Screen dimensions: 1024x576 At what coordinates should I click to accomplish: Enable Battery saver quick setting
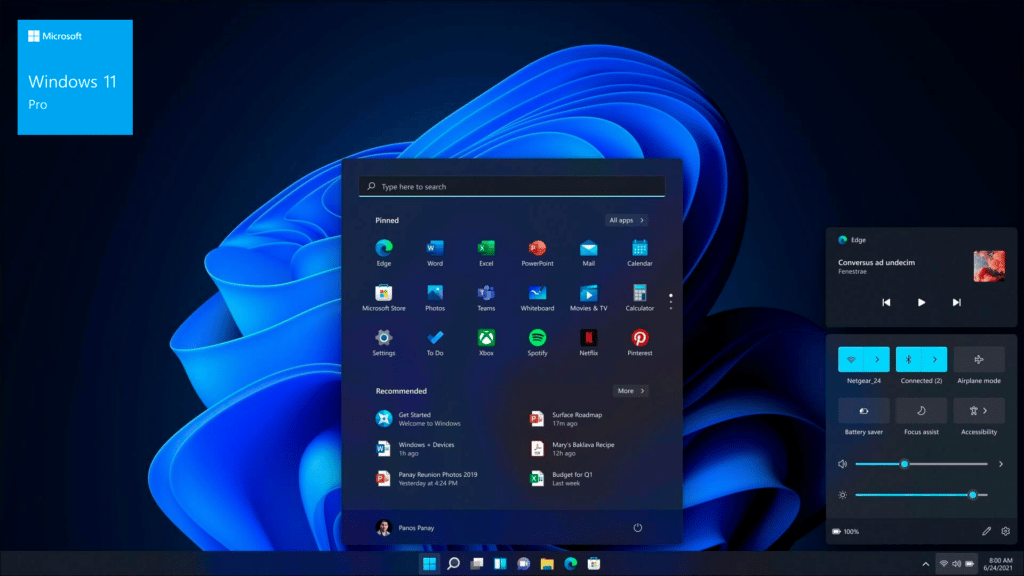coord(863,411)
